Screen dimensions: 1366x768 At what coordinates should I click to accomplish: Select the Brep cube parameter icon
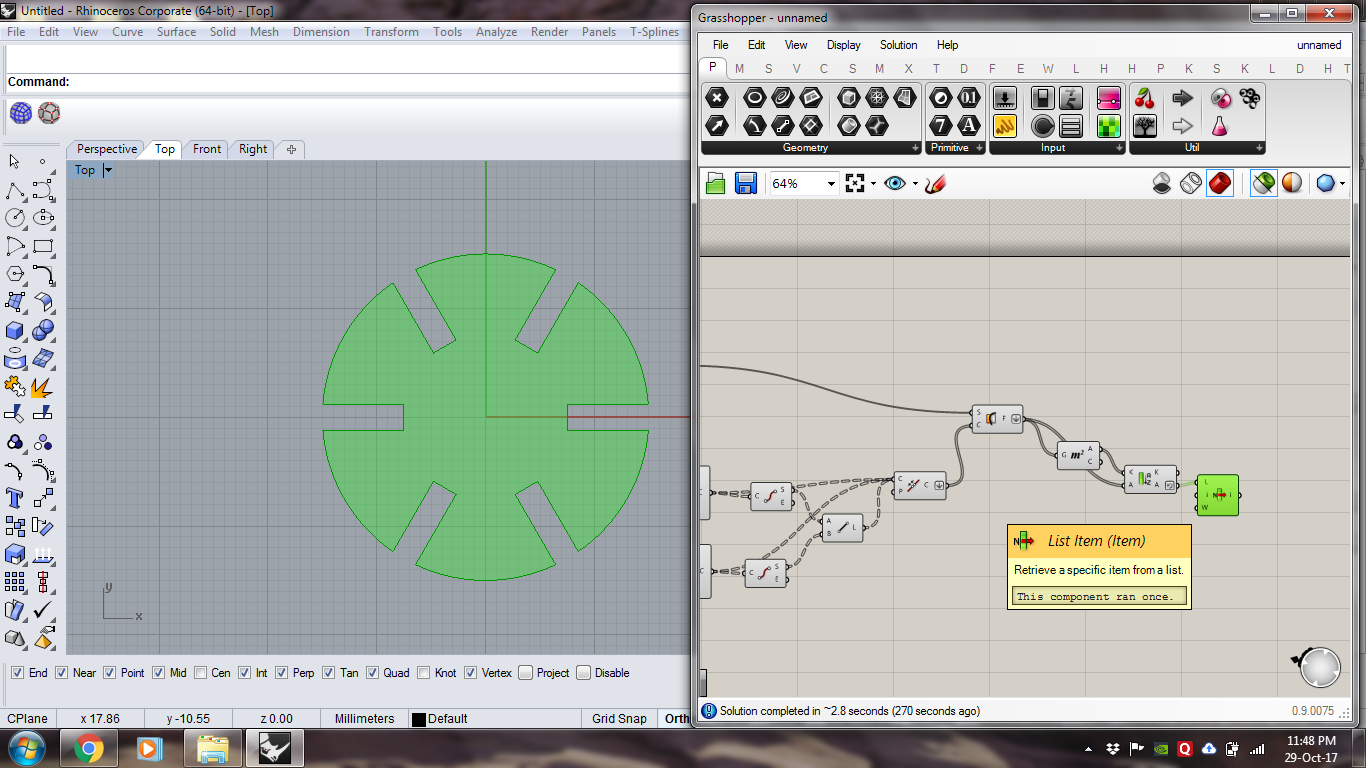click(x=849, y=97)
